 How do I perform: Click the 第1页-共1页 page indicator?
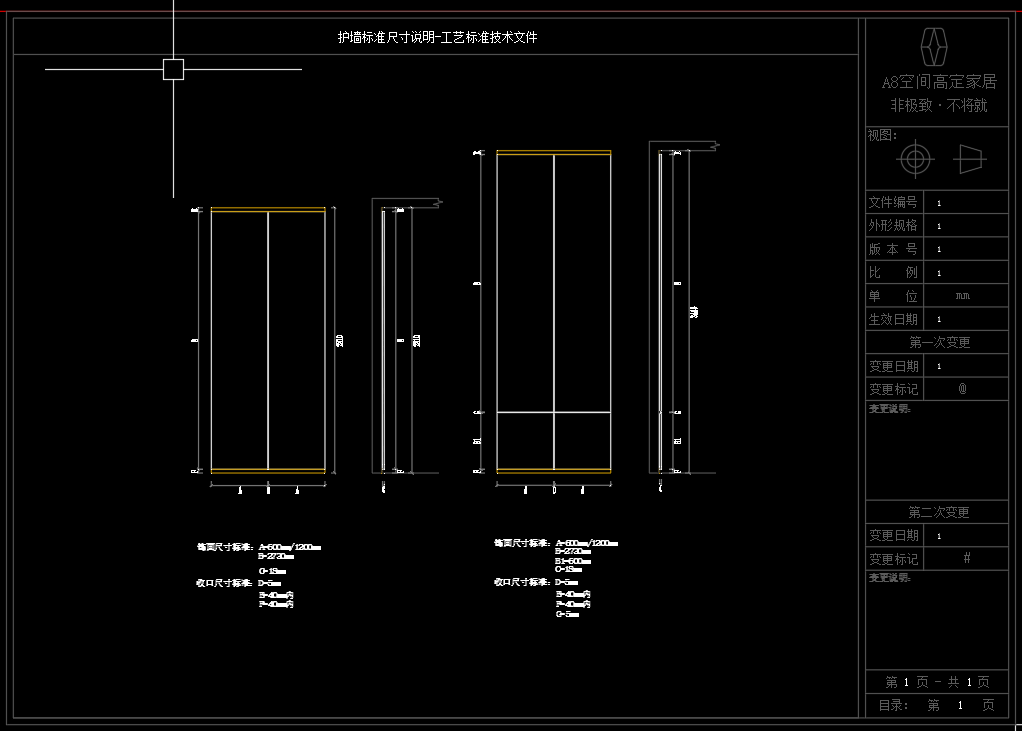click(937, 682)
